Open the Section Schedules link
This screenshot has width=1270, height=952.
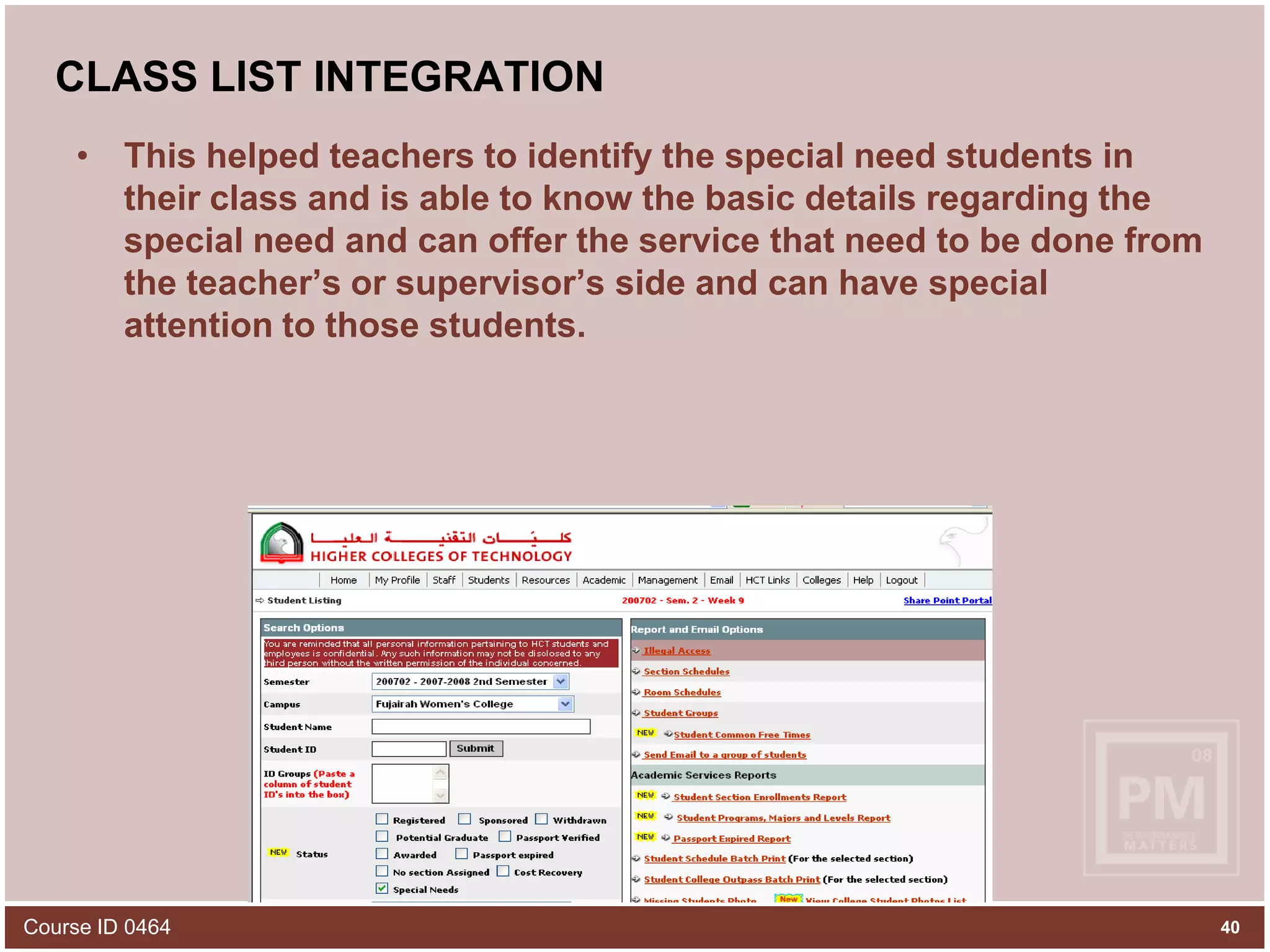(686, 671)
